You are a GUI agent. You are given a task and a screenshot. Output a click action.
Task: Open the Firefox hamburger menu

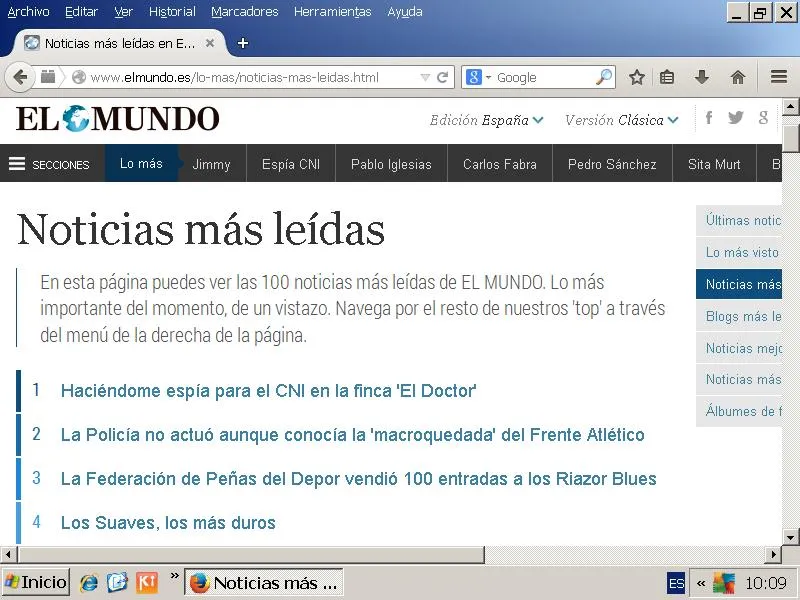(x=779, y=77)
